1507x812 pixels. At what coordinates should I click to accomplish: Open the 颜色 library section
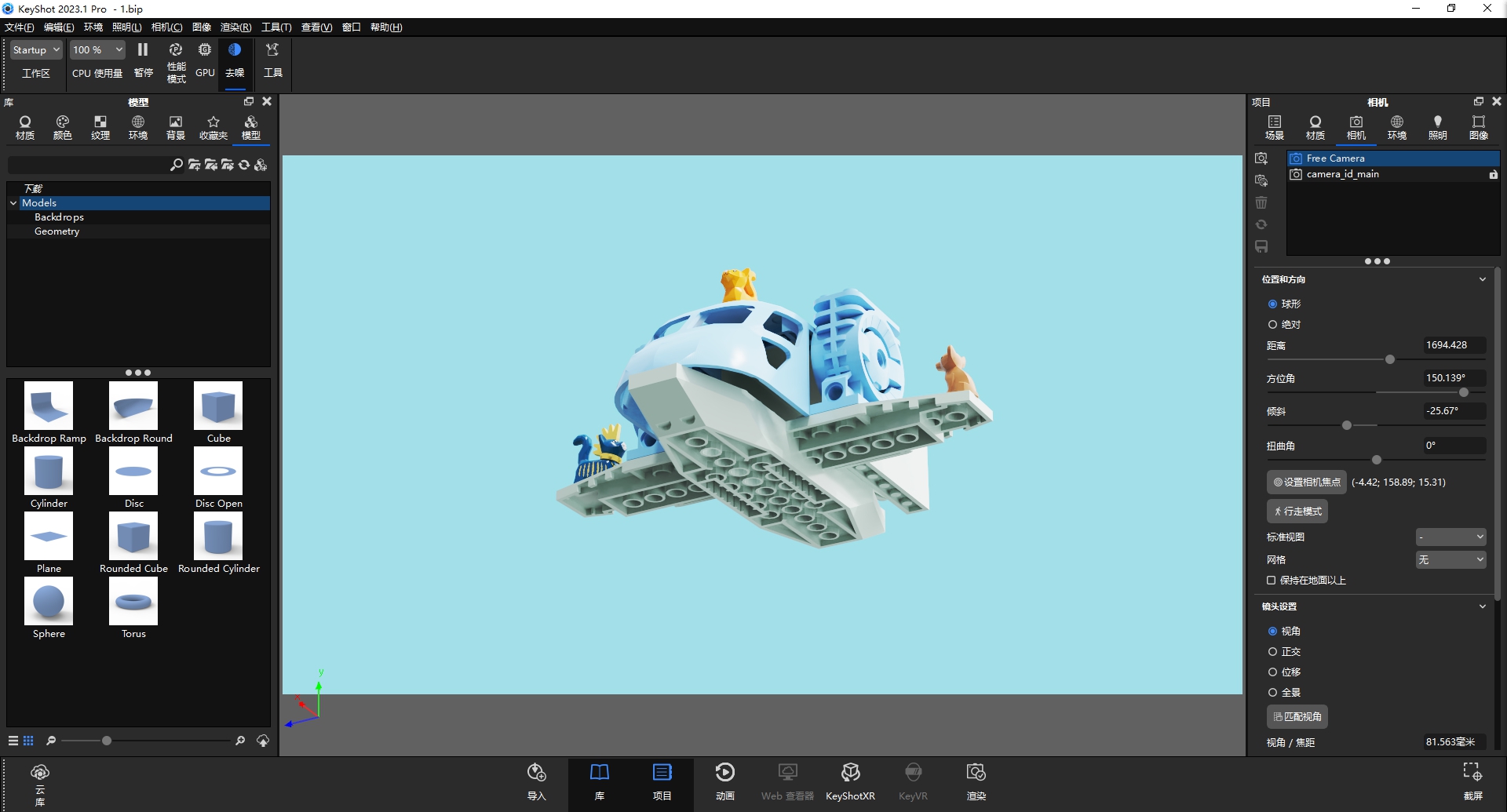pyautogui.click(x=62, y=127)
